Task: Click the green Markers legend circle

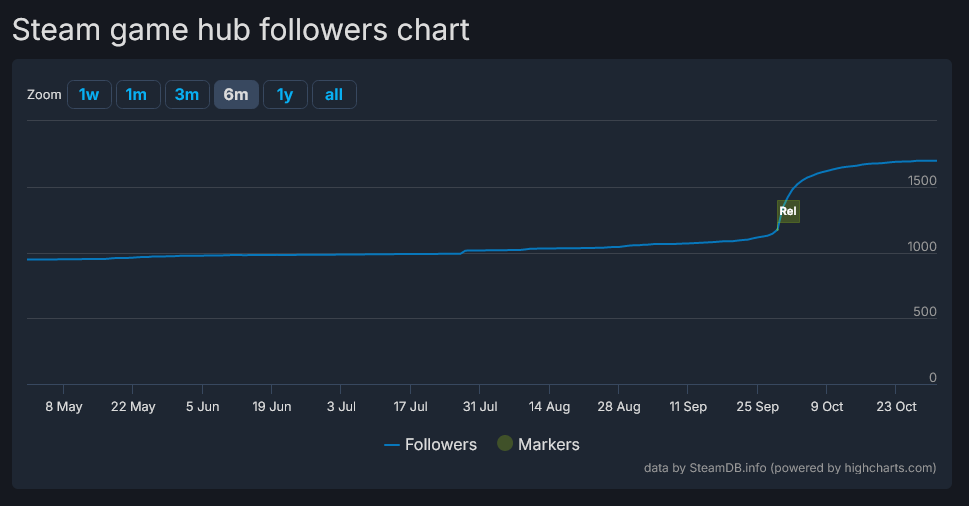Action: (x=505, y=444)
